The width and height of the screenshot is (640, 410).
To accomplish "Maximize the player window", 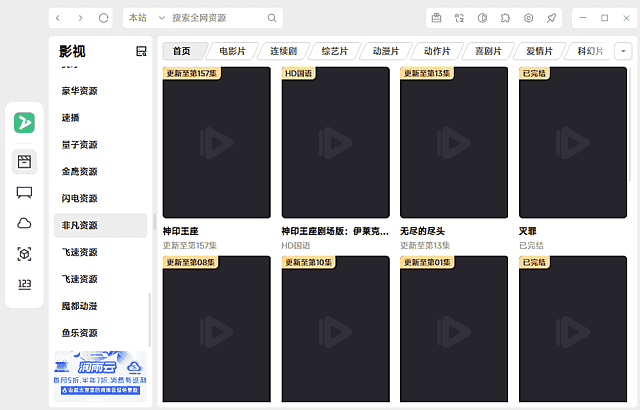I will [604, 18].
